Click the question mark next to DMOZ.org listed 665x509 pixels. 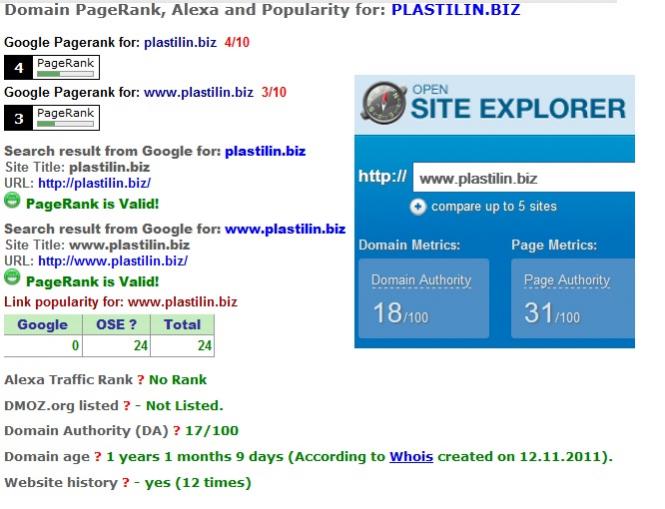(126, 406)
